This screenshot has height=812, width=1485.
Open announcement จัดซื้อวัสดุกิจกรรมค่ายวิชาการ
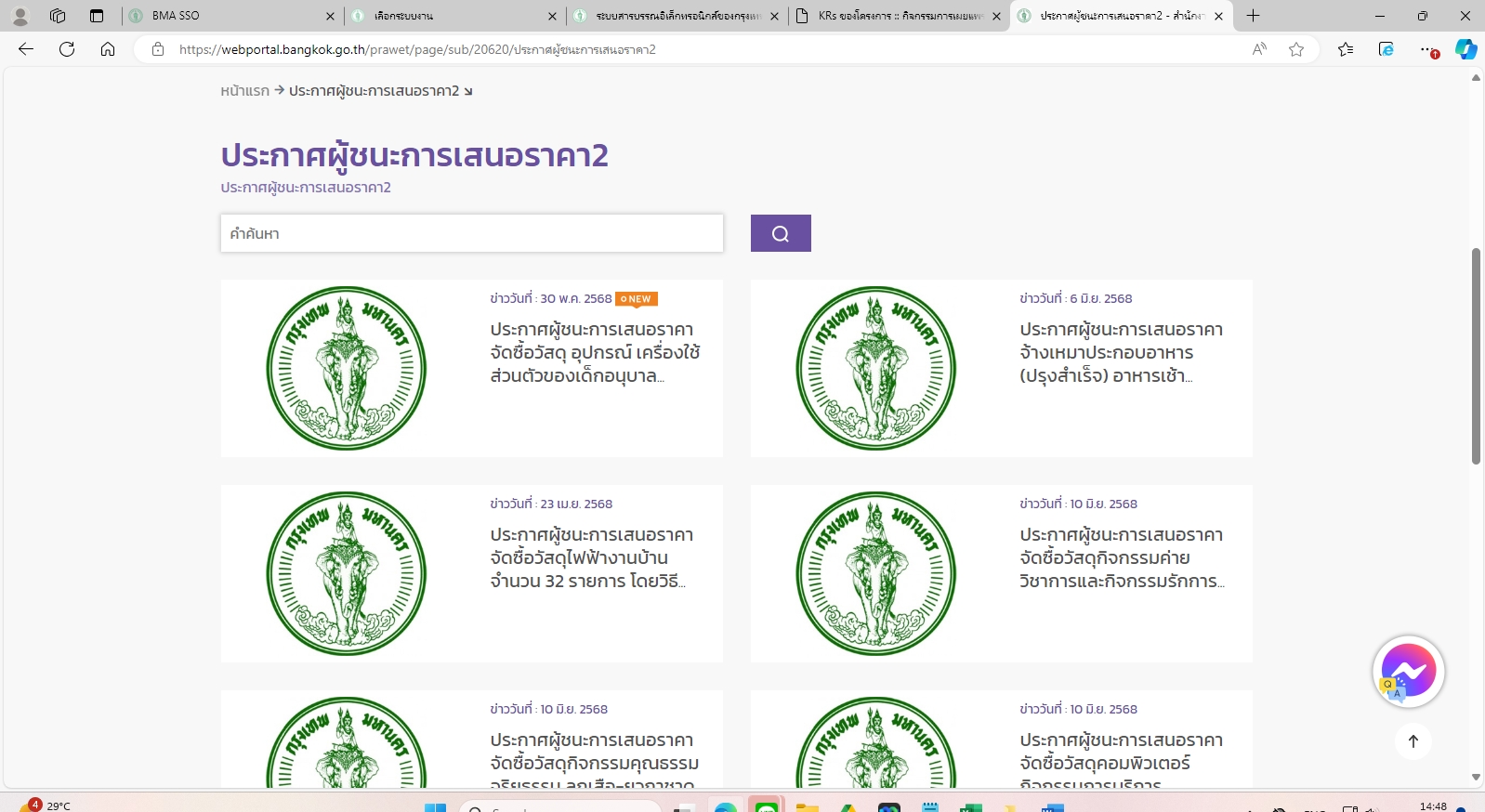click(x=1122, y=558)
